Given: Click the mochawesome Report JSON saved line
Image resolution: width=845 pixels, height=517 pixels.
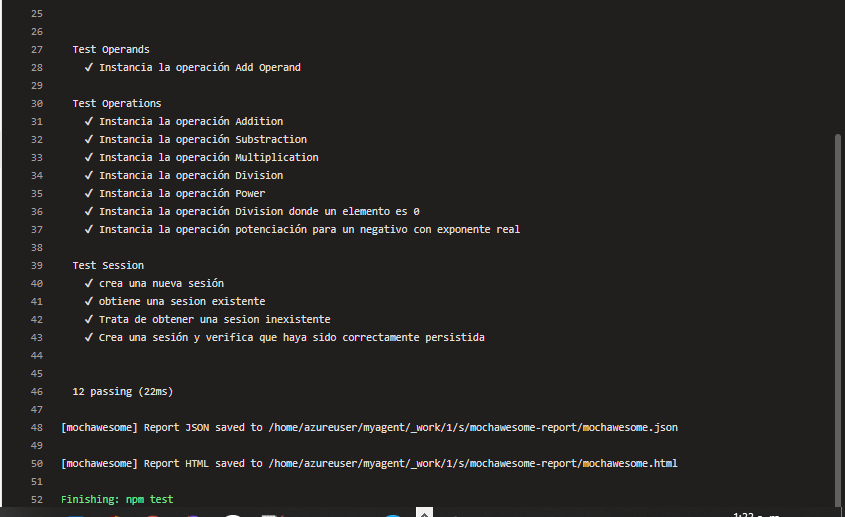Looking at the screenshot, I should [369, 428].
